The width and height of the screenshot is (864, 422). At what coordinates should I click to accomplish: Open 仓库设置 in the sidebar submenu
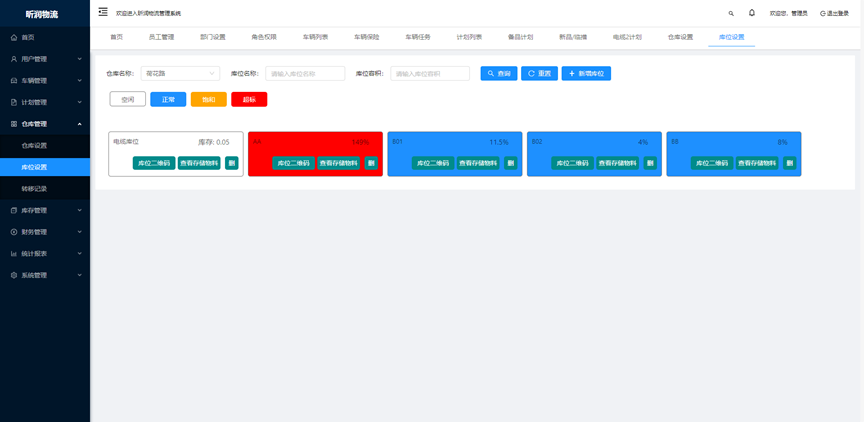pyautogui.click(x=45, y=145)
